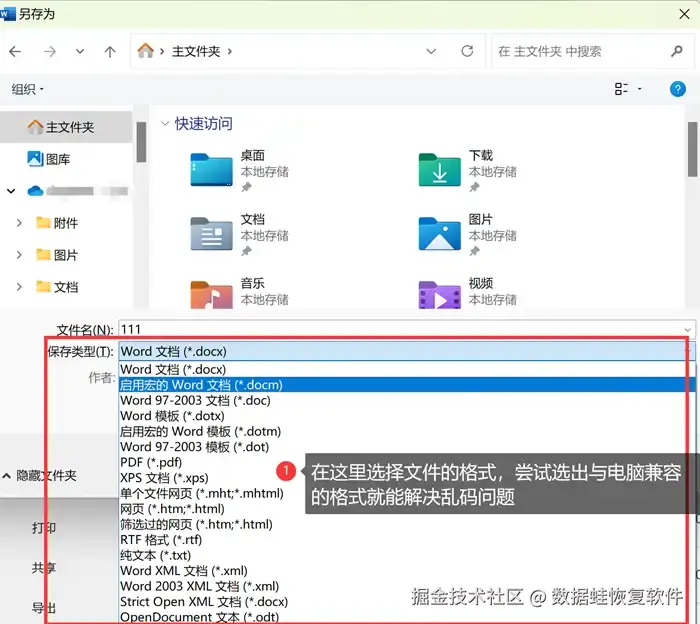Open the recent locations chevron
This screenshot has height=624, width=700.
(x=80, y=52)
